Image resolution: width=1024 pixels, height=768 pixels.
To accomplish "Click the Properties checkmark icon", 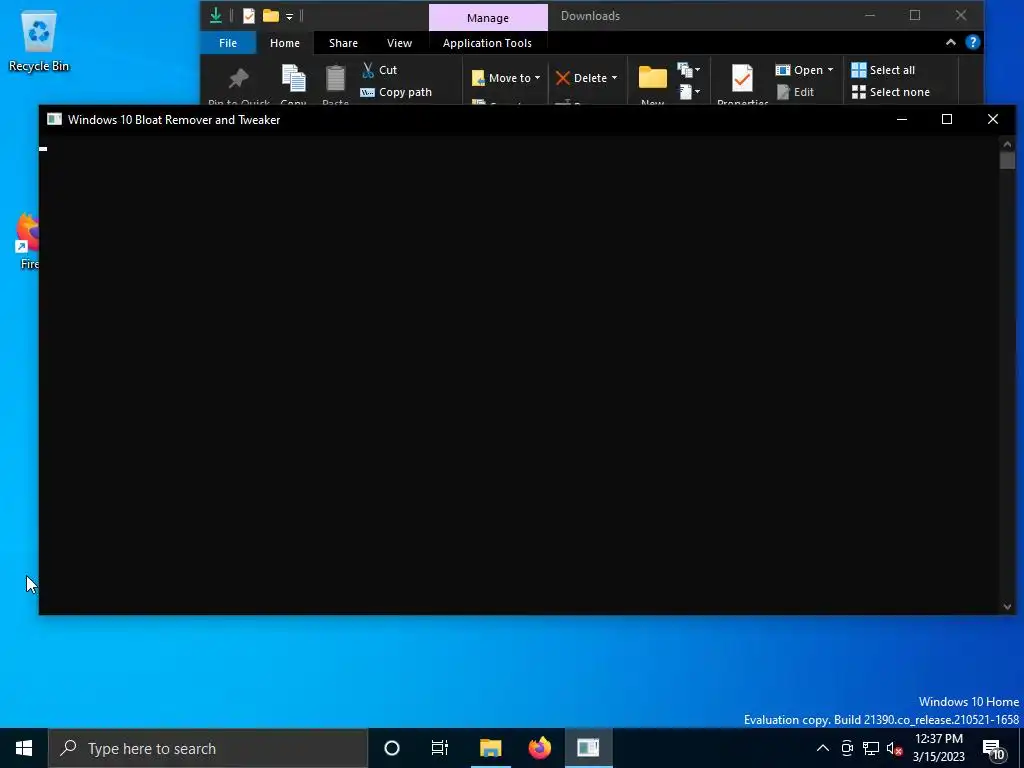I will (x=742, y=79).
